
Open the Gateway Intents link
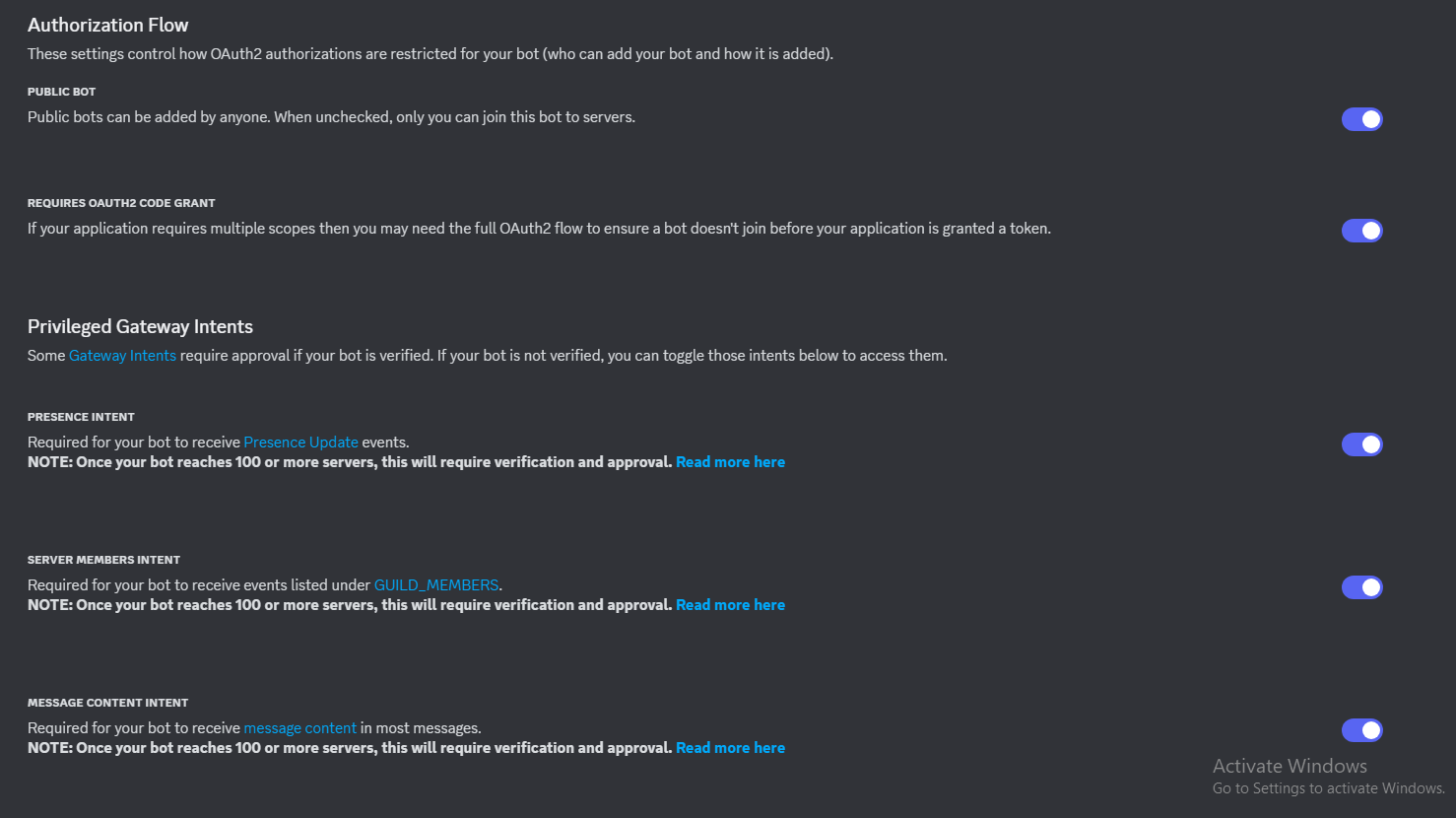tap(122, 356)
